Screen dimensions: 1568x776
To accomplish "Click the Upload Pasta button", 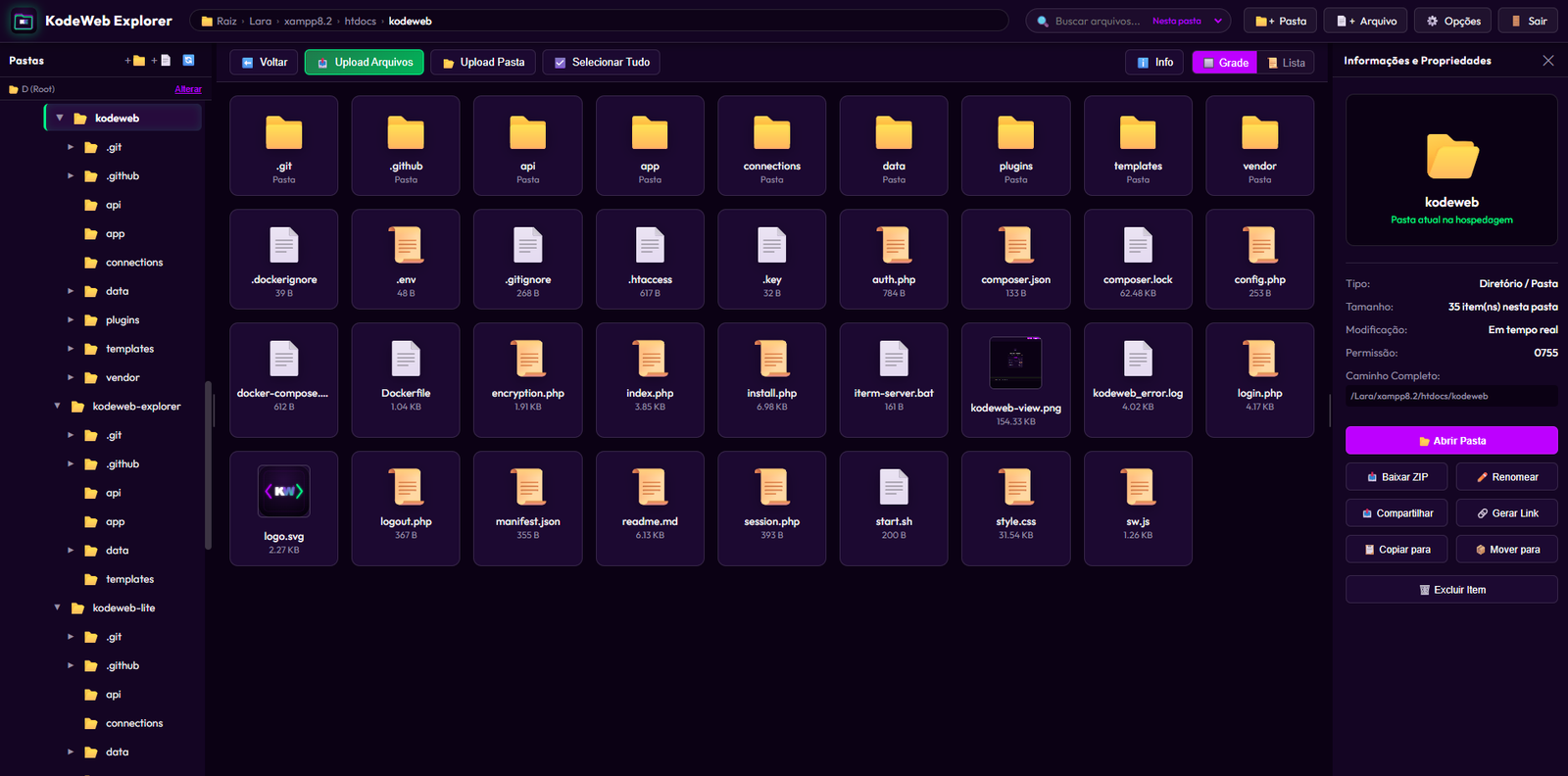I will click(x=483, y=62).
